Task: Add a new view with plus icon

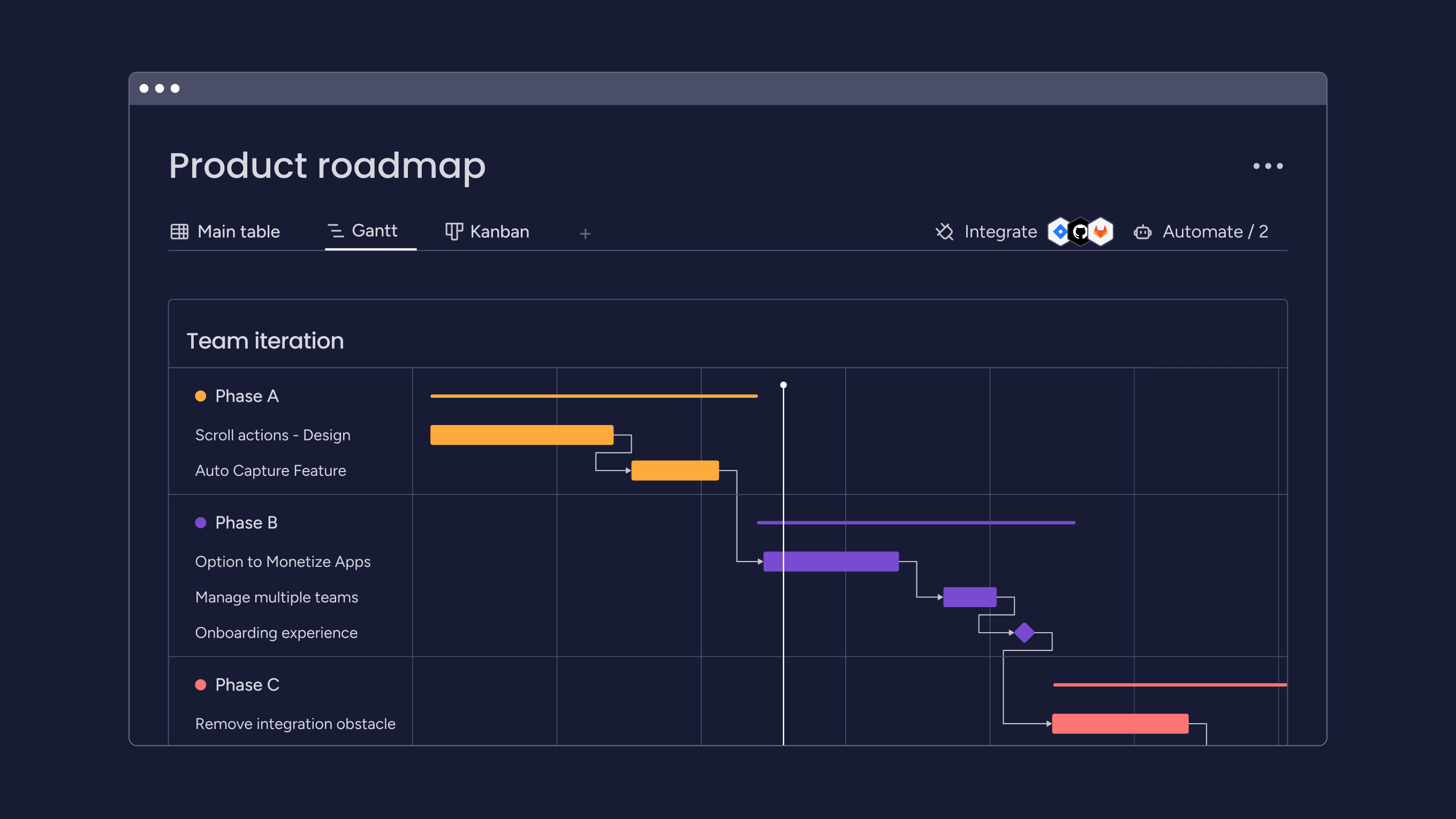Action: [x=585, y=232]
